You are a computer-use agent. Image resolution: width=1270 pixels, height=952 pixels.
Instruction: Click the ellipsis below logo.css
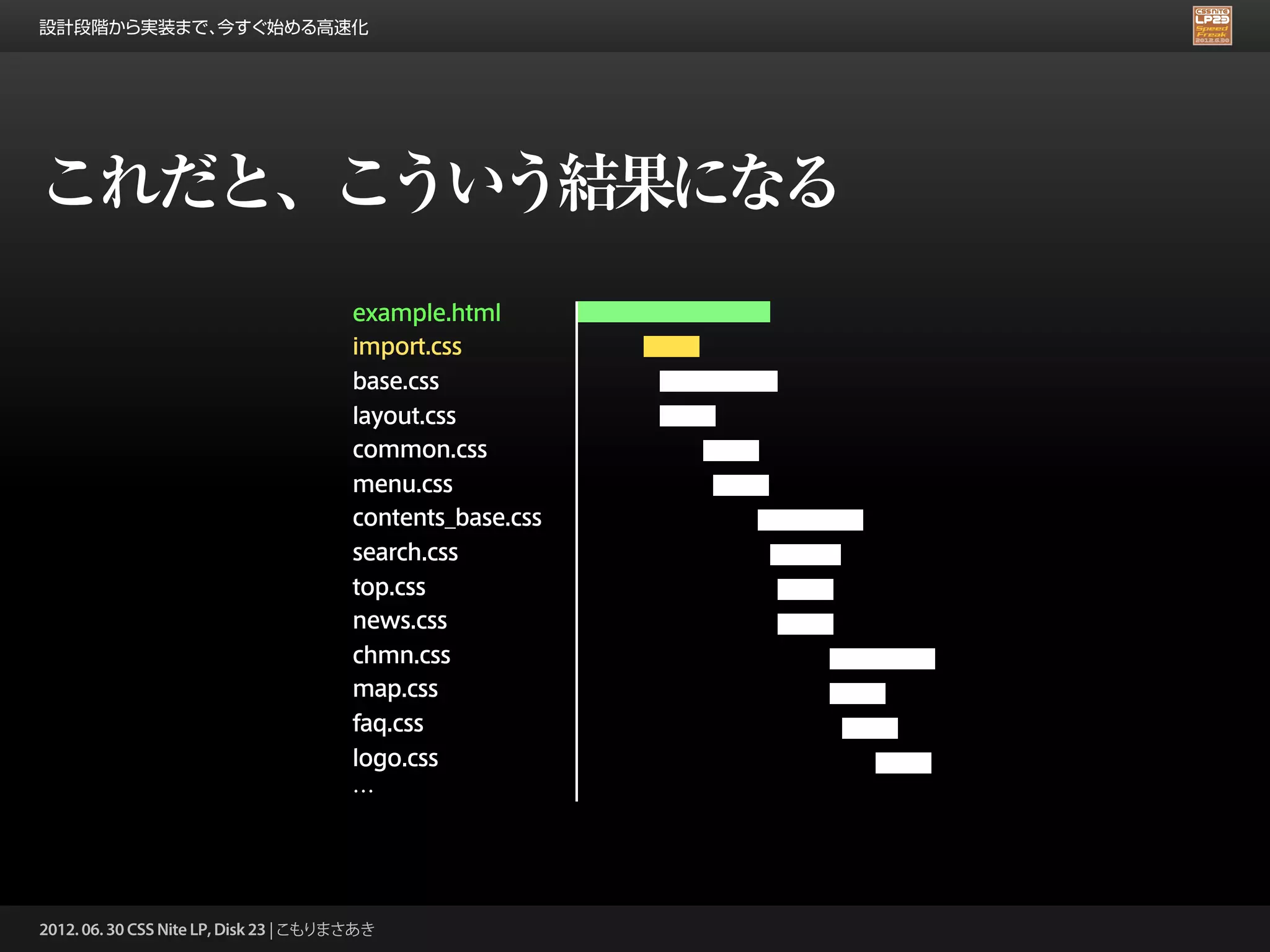click(363, 791)
